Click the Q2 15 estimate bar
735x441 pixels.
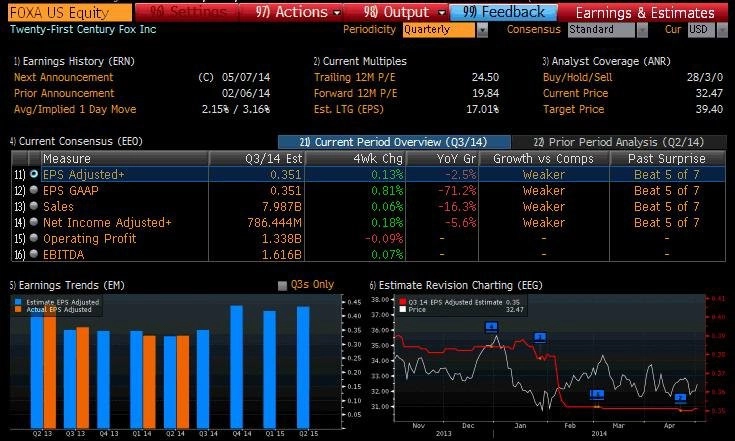pos(303,367)
